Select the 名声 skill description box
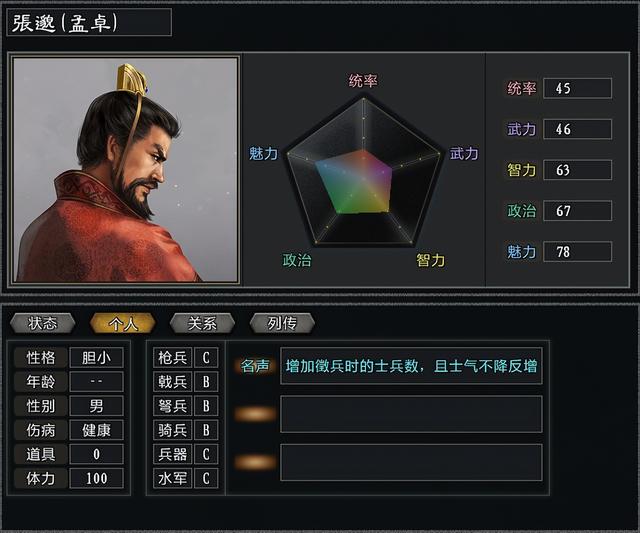The width and height of the screenshot is (640, 533). click(411, 366)
